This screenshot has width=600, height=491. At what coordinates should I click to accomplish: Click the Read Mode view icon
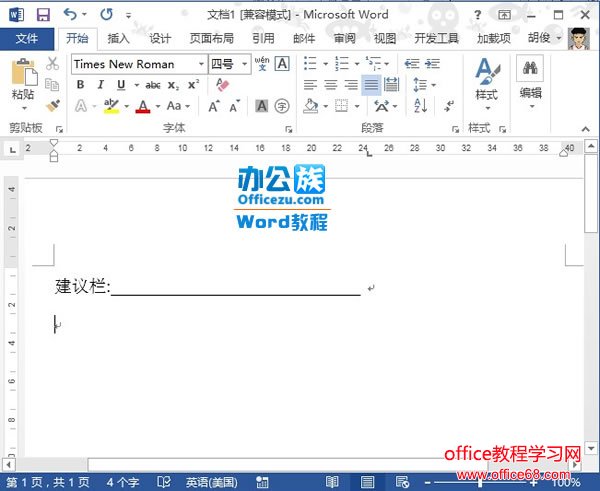[x=332, y=482]
